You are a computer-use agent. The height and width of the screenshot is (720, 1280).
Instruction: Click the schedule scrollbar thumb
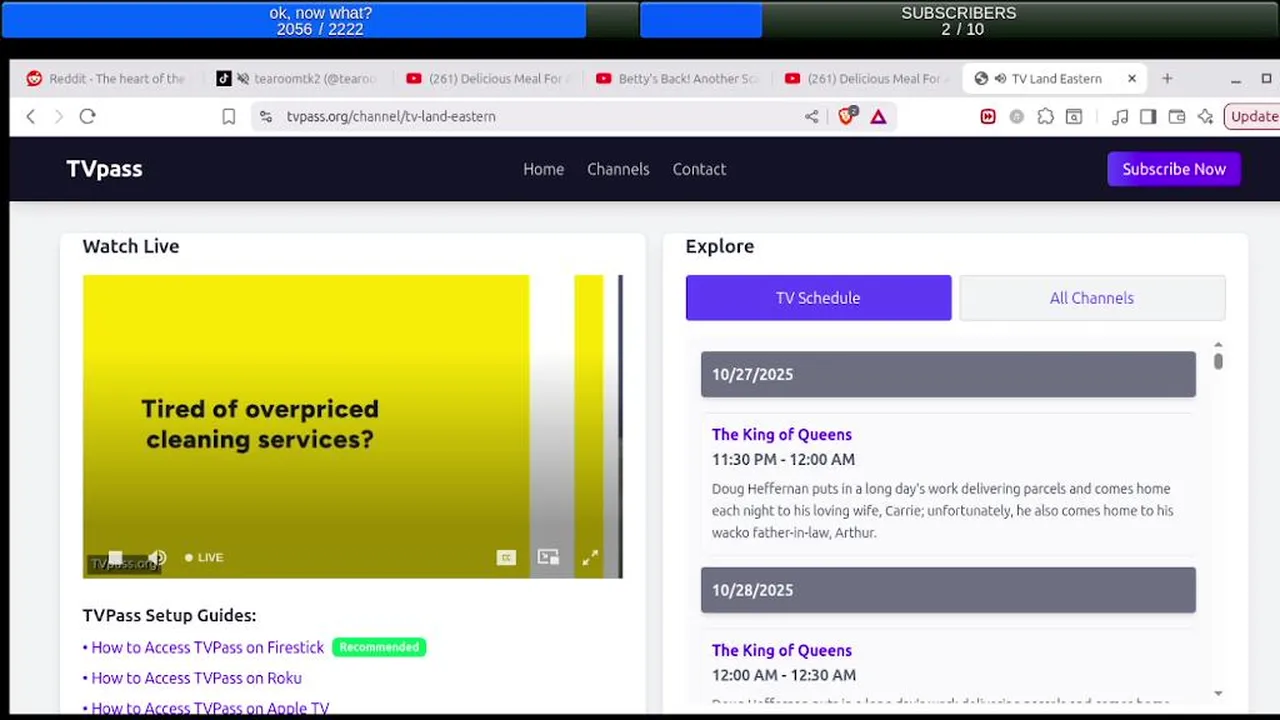1218,360
